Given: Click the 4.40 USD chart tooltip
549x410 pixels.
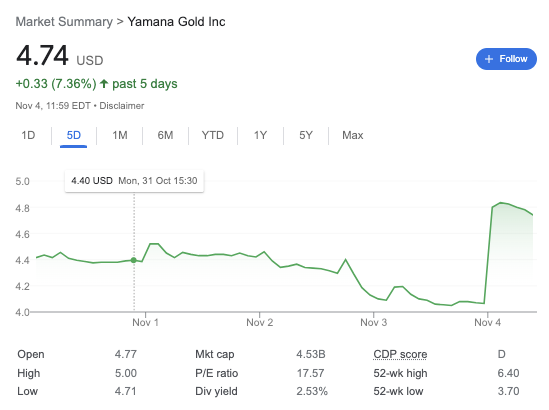Looking at the screenshot, I should (x=134, y=181).
